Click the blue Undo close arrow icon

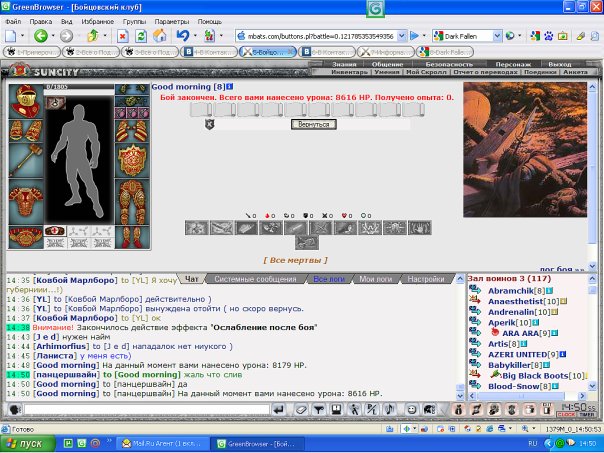pyautogui.click(x=183, y=36)
